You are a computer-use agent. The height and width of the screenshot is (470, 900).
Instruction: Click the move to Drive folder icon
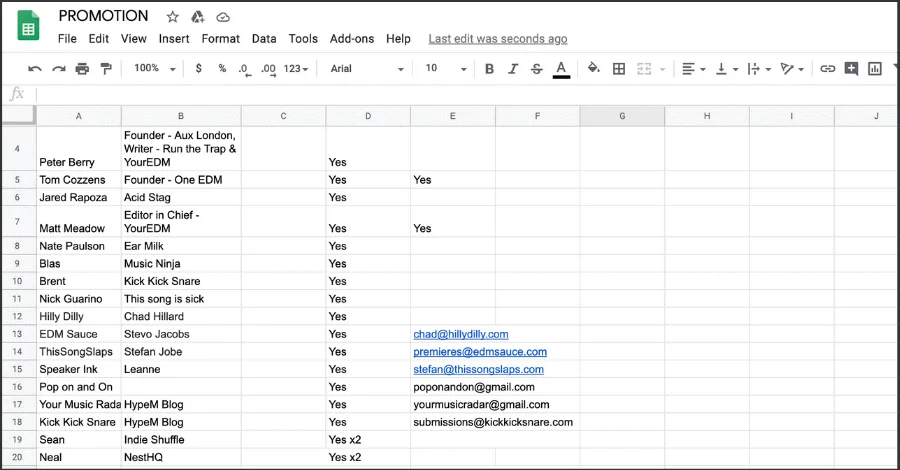click(x=197, y=17)
